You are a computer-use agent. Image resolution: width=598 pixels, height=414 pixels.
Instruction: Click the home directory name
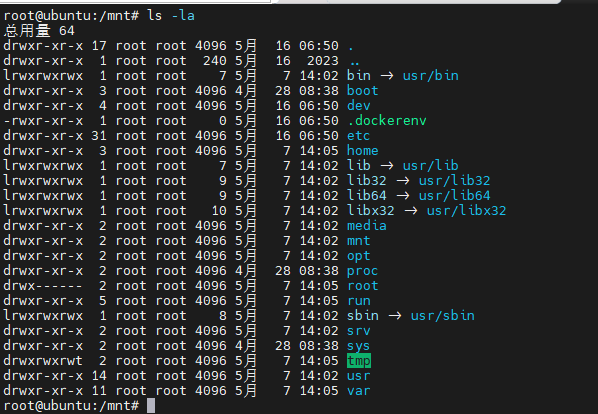coord(362,151)
